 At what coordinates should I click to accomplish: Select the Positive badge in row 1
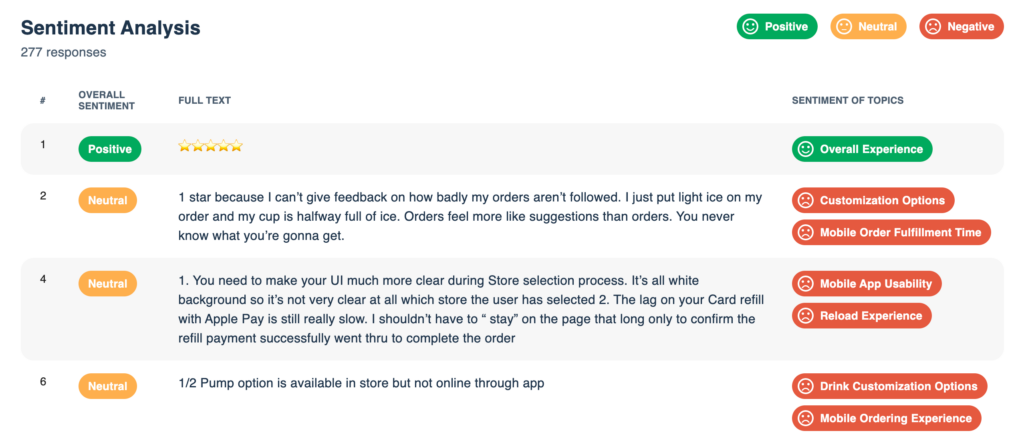pos(110,149)
